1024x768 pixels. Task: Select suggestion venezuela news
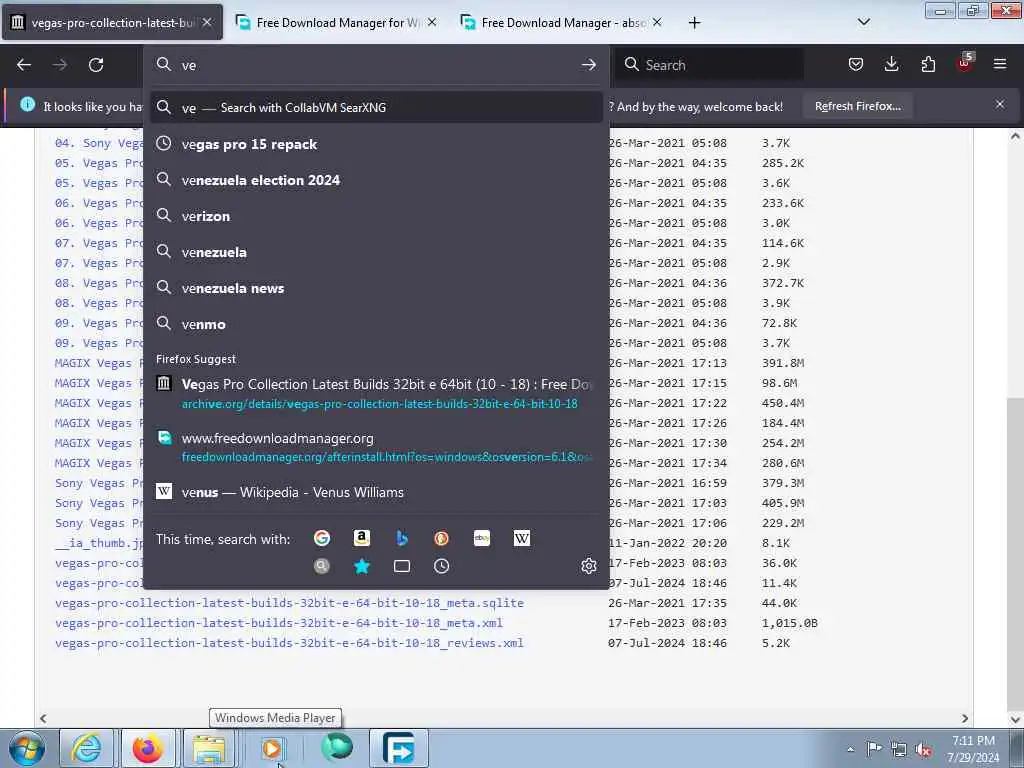(x=376, y=288)
